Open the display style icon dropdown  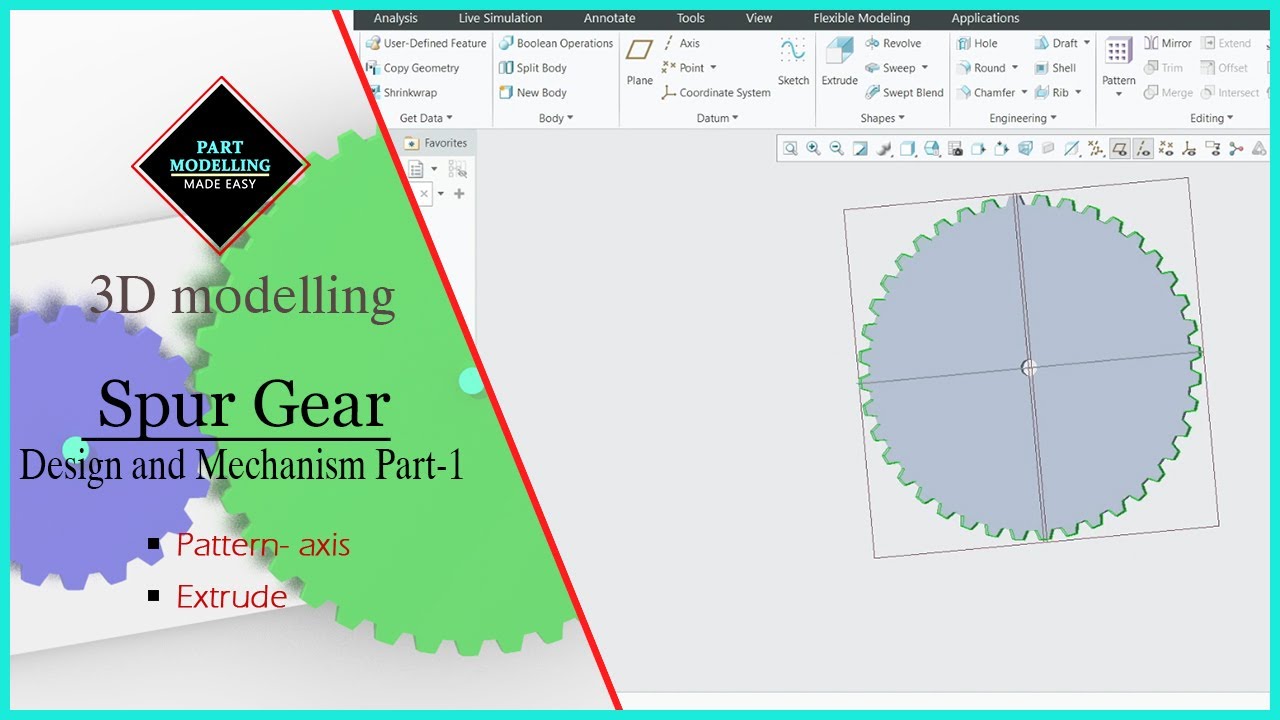click(x=907, y=149)
